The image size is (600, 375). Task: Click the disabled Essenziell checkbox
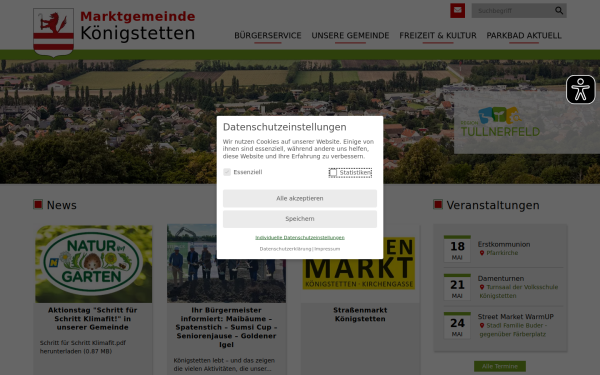227,172
